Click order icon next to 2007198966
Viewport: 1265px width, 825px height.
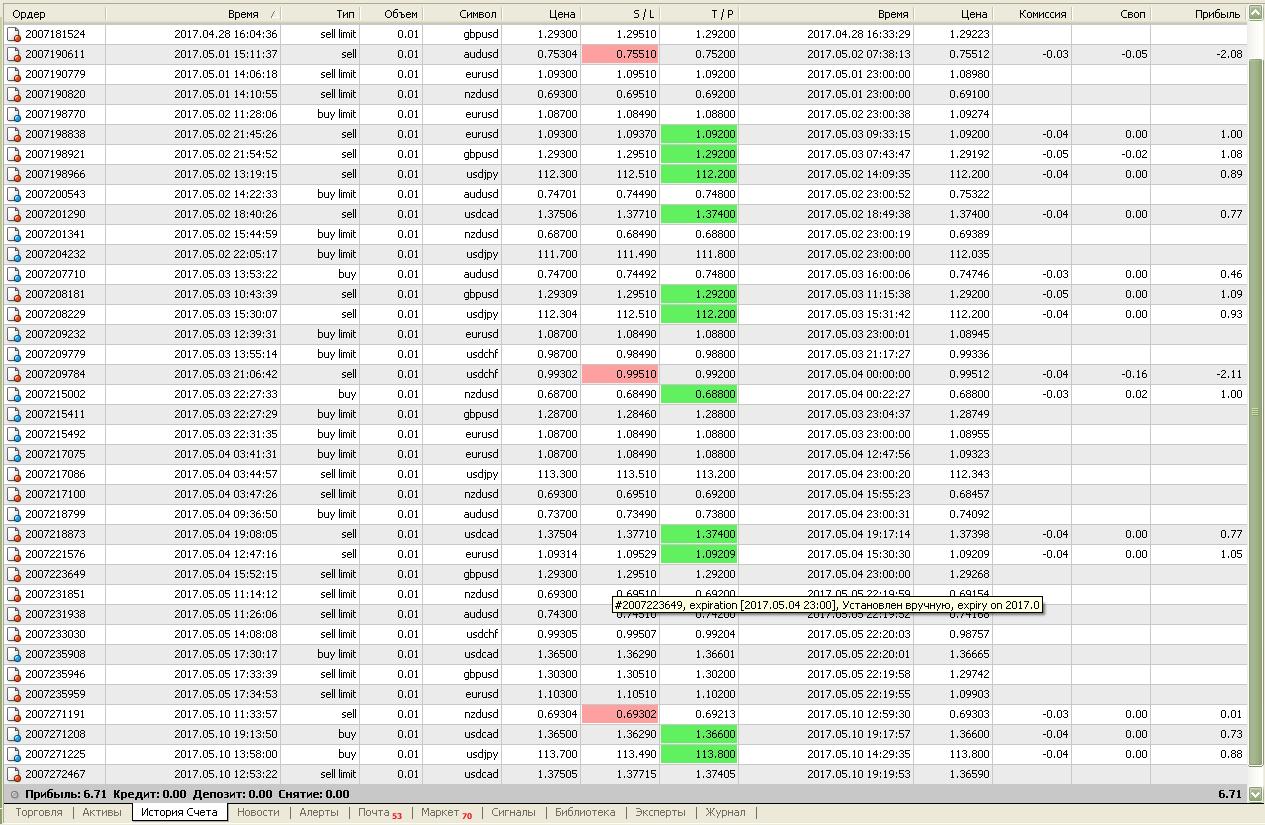[x=14, y=174]
